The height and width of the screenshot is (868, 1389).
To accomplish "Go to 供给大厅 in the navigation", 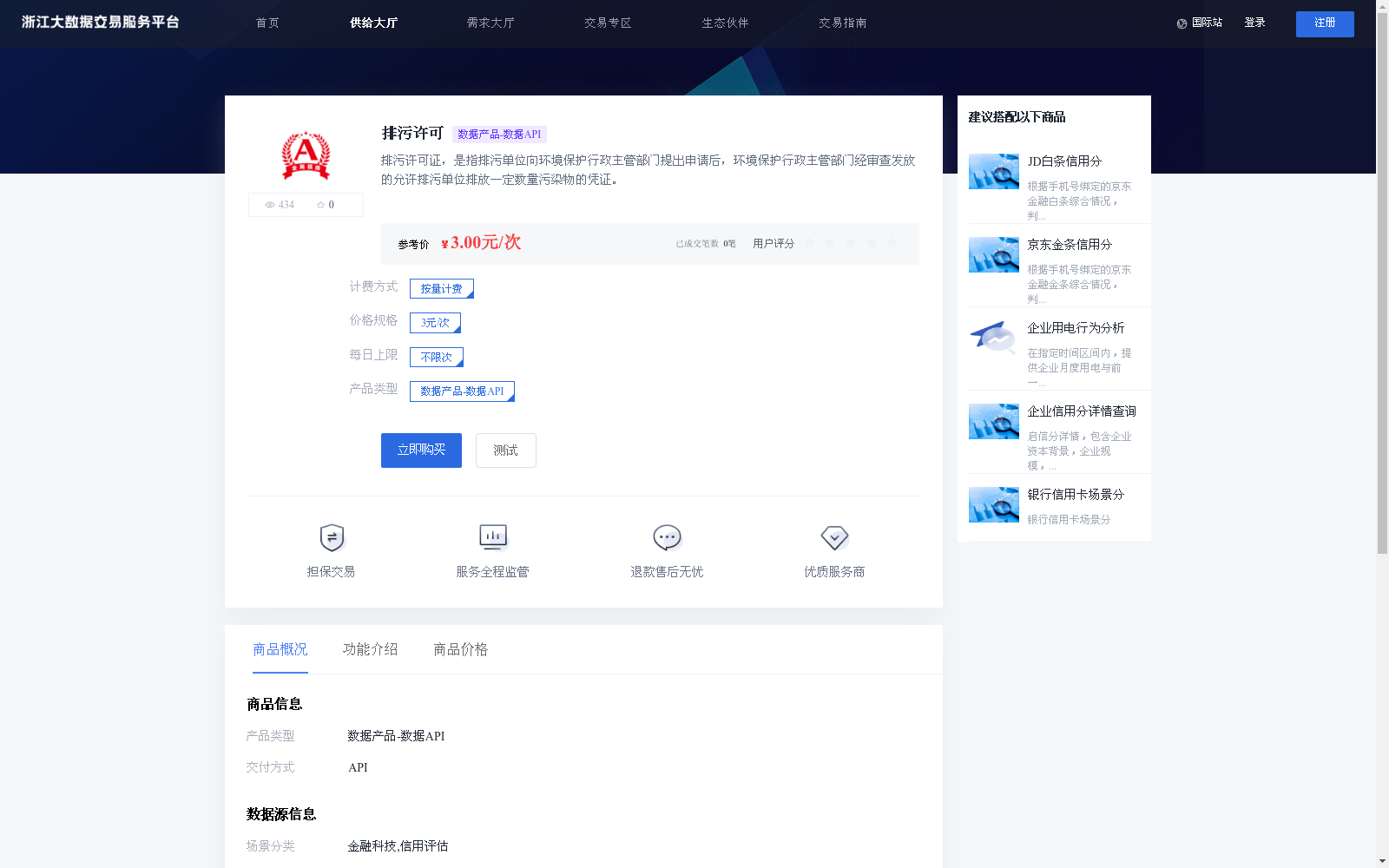I will 373,23.
